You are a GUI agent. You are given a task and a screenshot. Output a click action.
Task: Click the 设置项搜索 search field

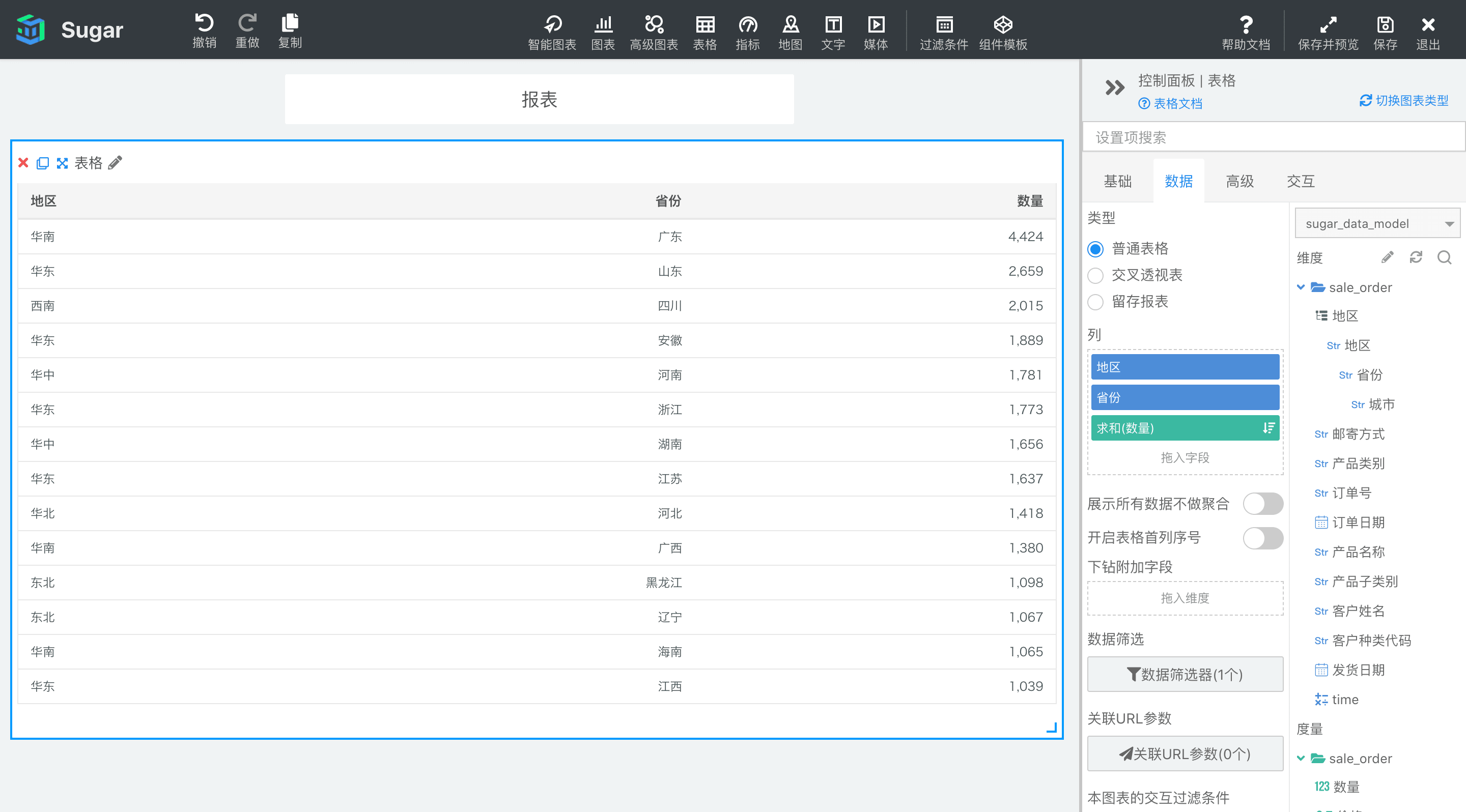[1274, 137]
